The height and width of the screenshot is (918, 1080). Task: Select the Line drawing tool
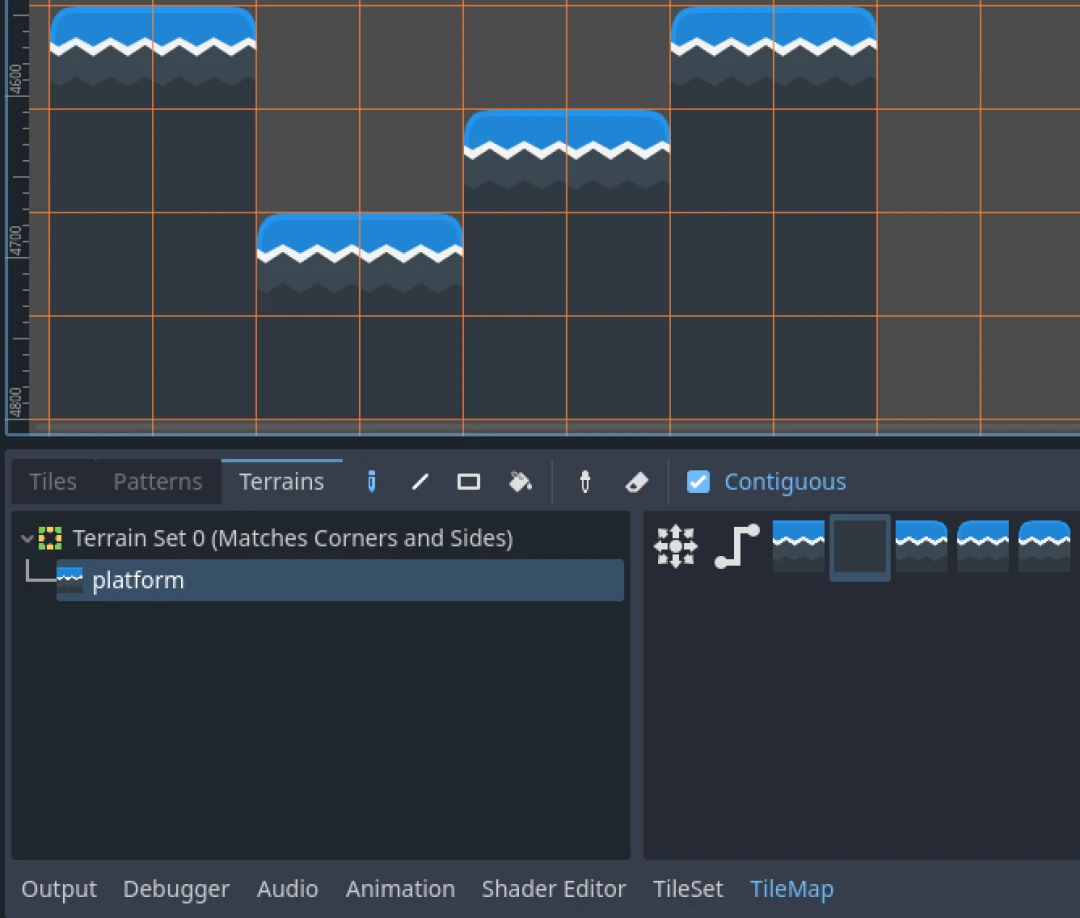point(420,481)
